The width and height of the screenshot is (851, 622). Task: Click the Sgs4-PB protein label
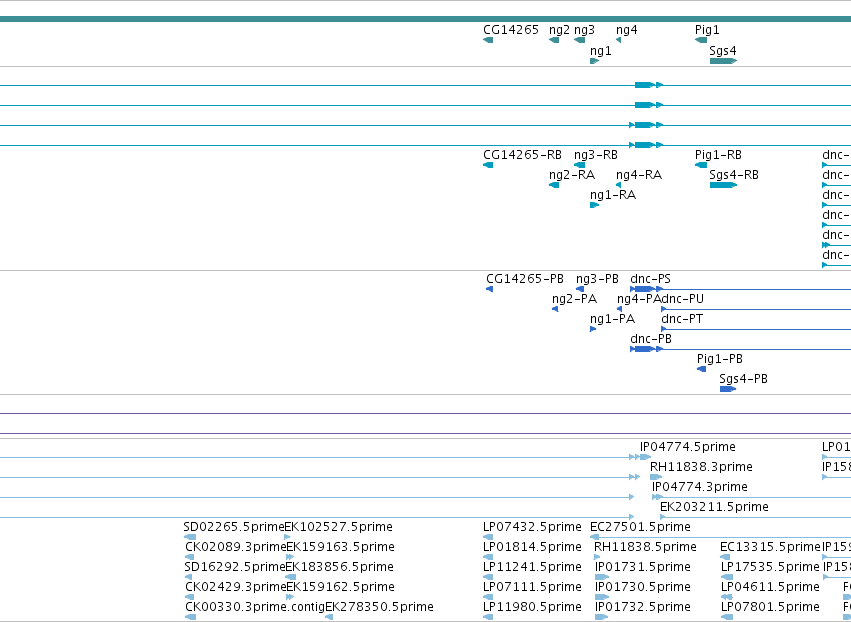(x=744, y=379)
